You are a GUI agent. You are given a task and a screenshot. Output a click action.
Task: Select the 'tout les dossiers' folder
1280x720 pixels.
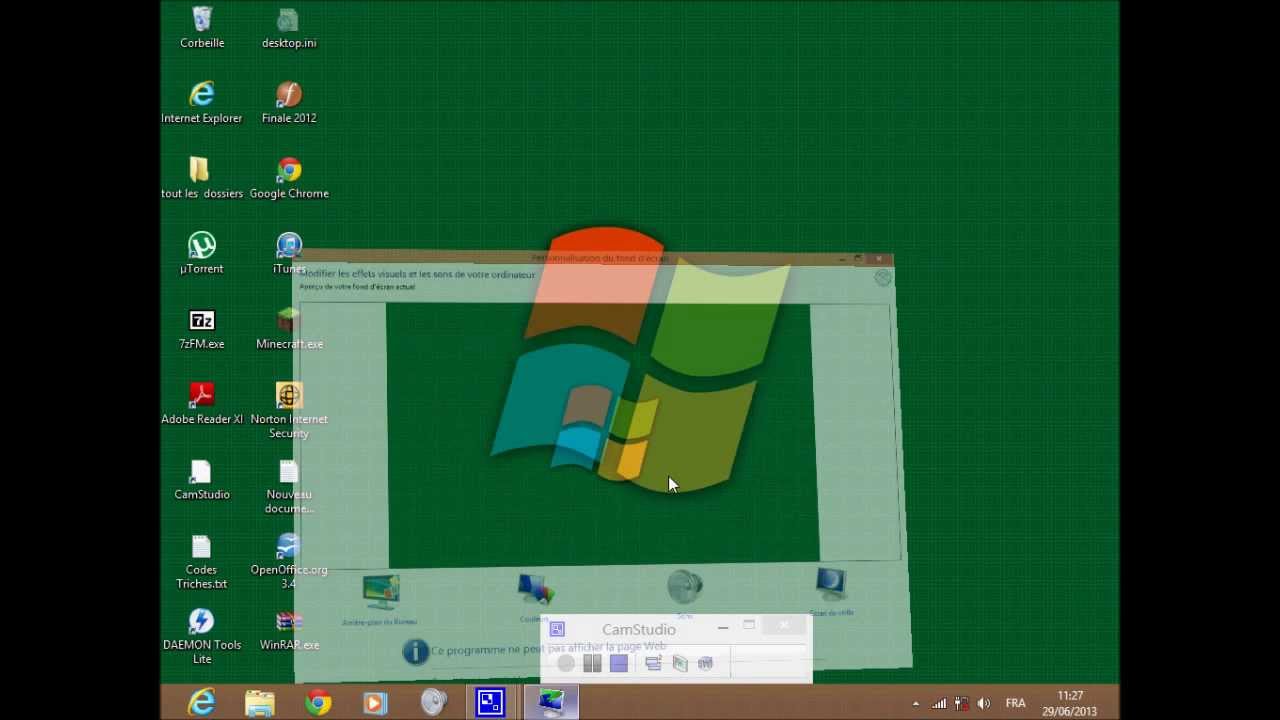coord(202,178)
